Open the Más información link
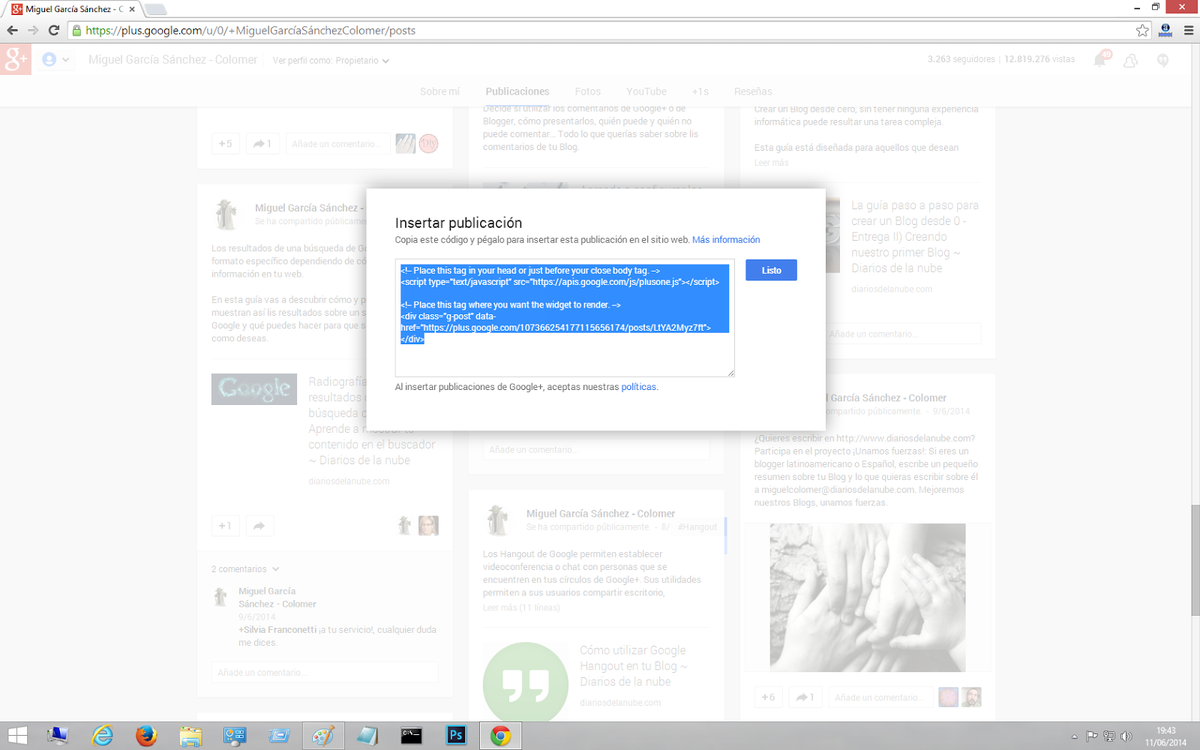 pyautogui.click(x=726, y=240)
